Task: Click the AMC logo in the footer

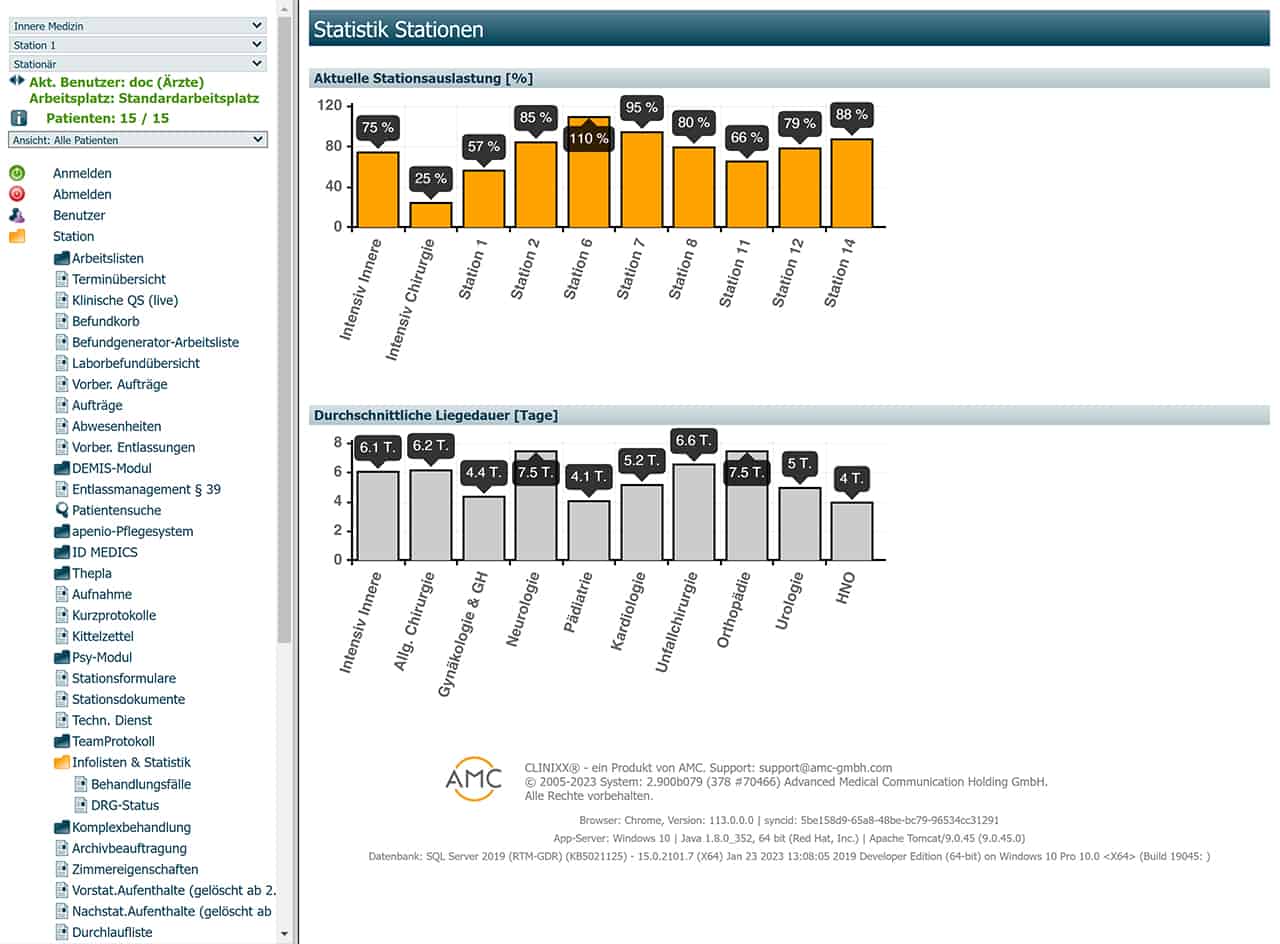Action: click(x=473, y=777)
